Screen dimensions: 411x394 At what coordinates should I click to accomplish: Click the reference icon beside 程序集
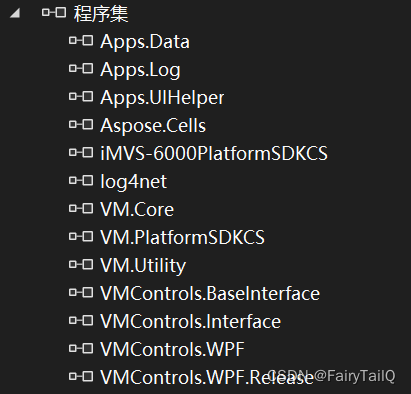click(54, 13)
